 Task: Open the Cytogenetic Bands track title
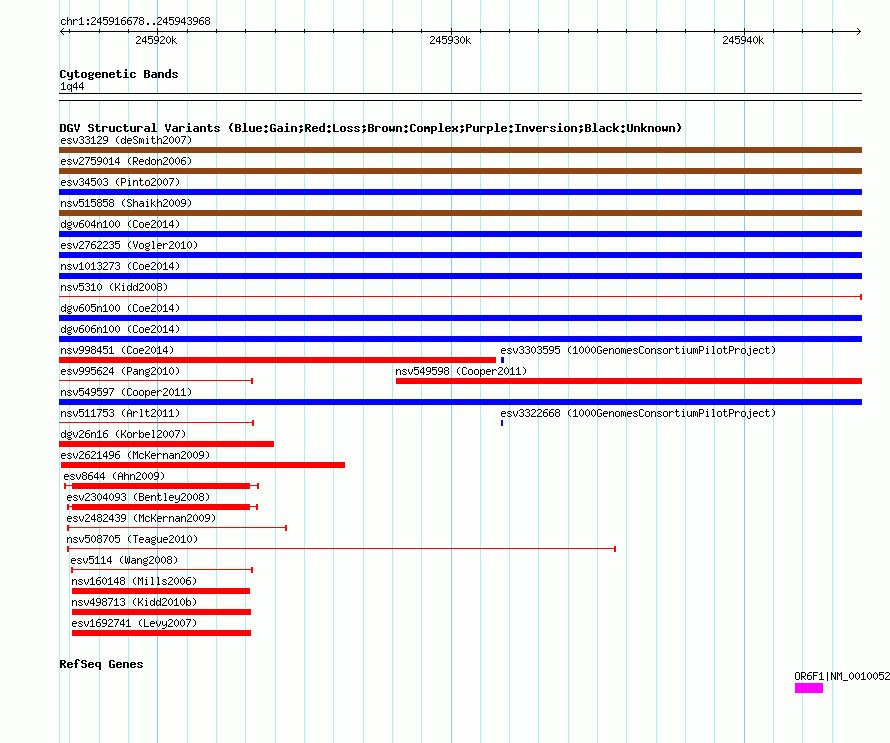tap(119, 74)
